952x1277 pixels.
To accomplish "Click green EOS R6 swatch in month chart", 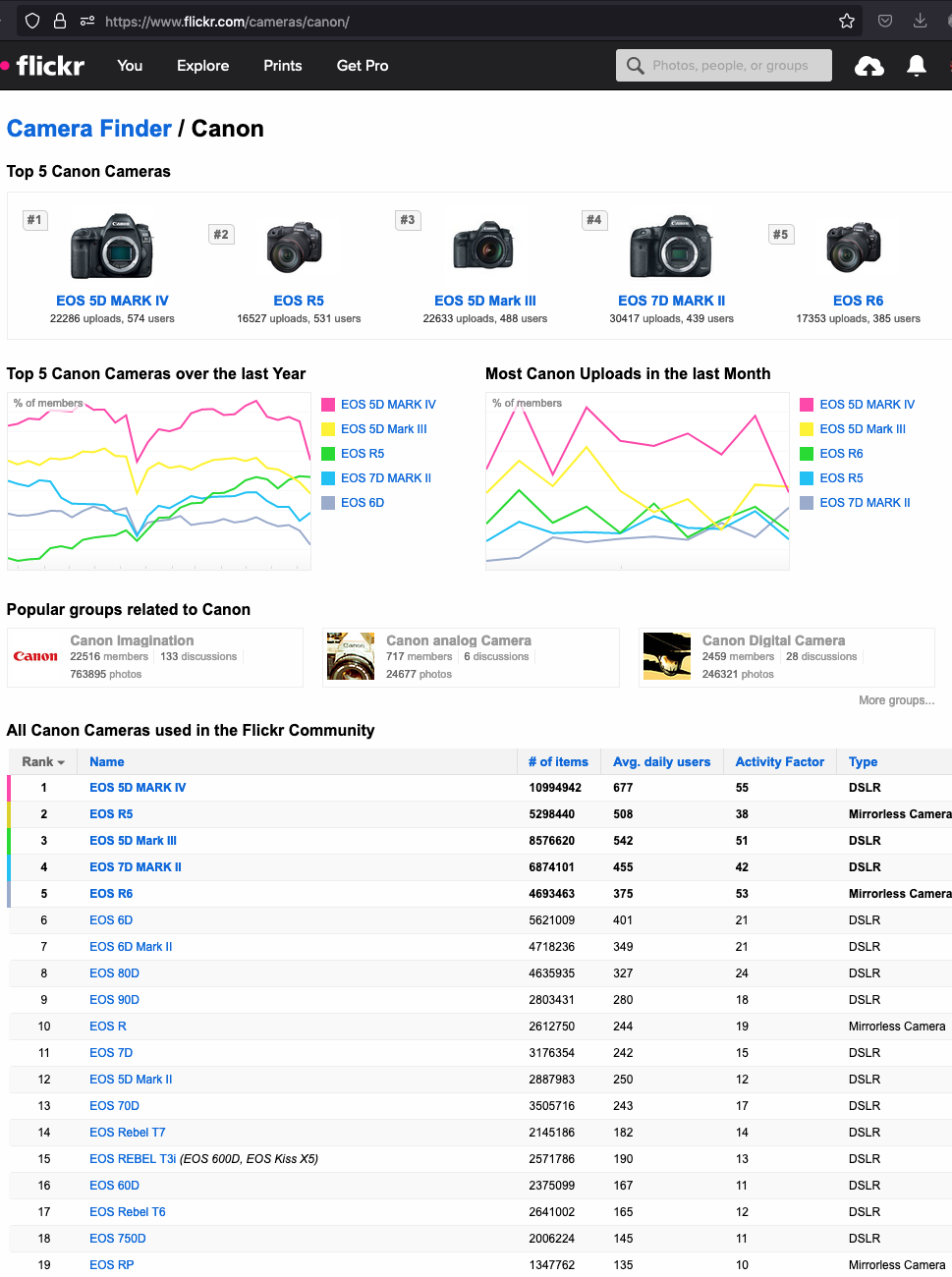I will [x=807, y=454].
